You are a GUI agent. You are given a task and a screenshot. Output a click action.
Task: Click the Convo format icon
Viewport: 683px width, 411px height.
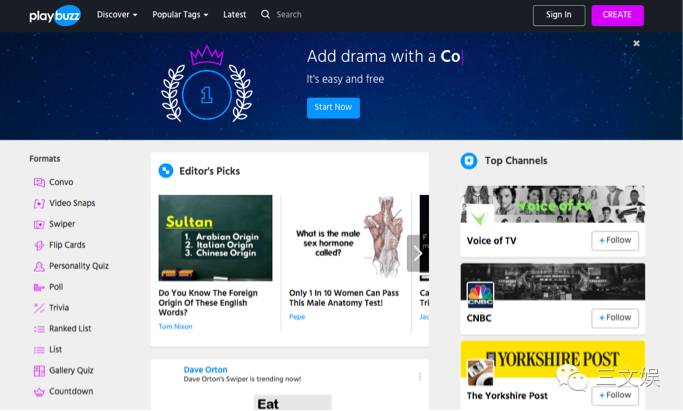click(x=39, y=182)
